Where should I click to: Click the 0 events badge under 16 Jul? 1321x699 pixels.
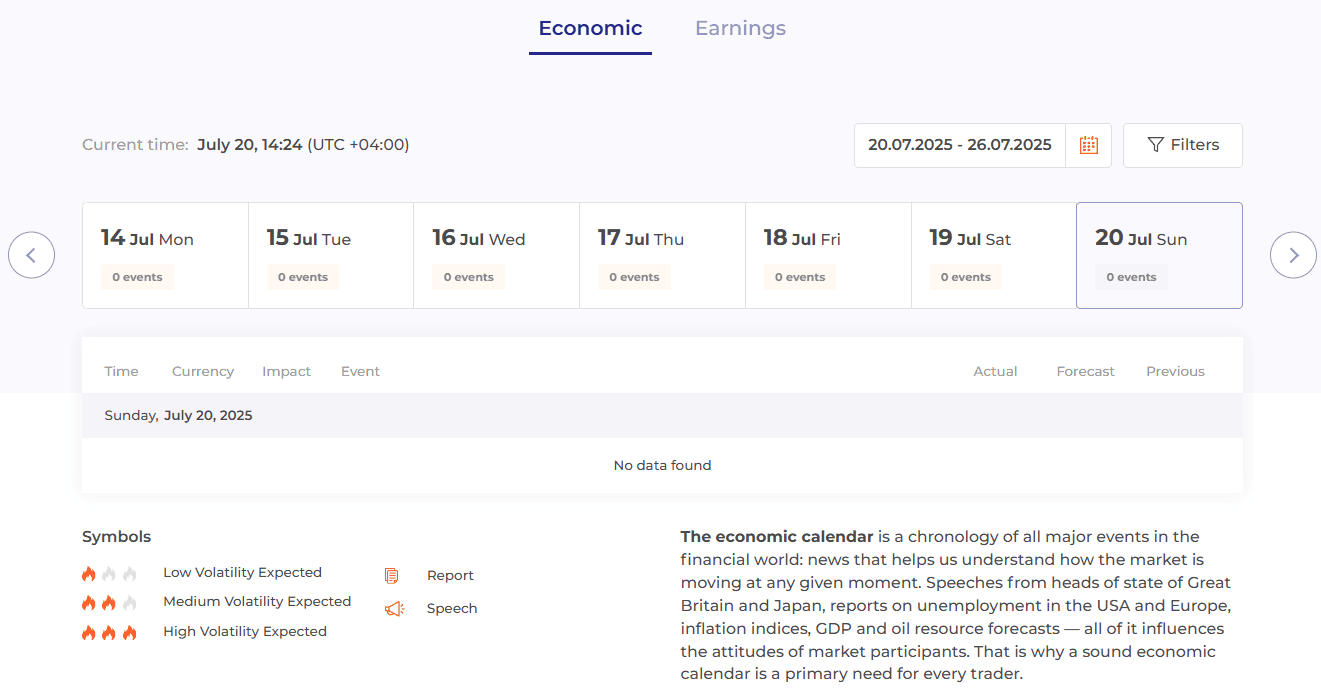[x=468, y=277]
